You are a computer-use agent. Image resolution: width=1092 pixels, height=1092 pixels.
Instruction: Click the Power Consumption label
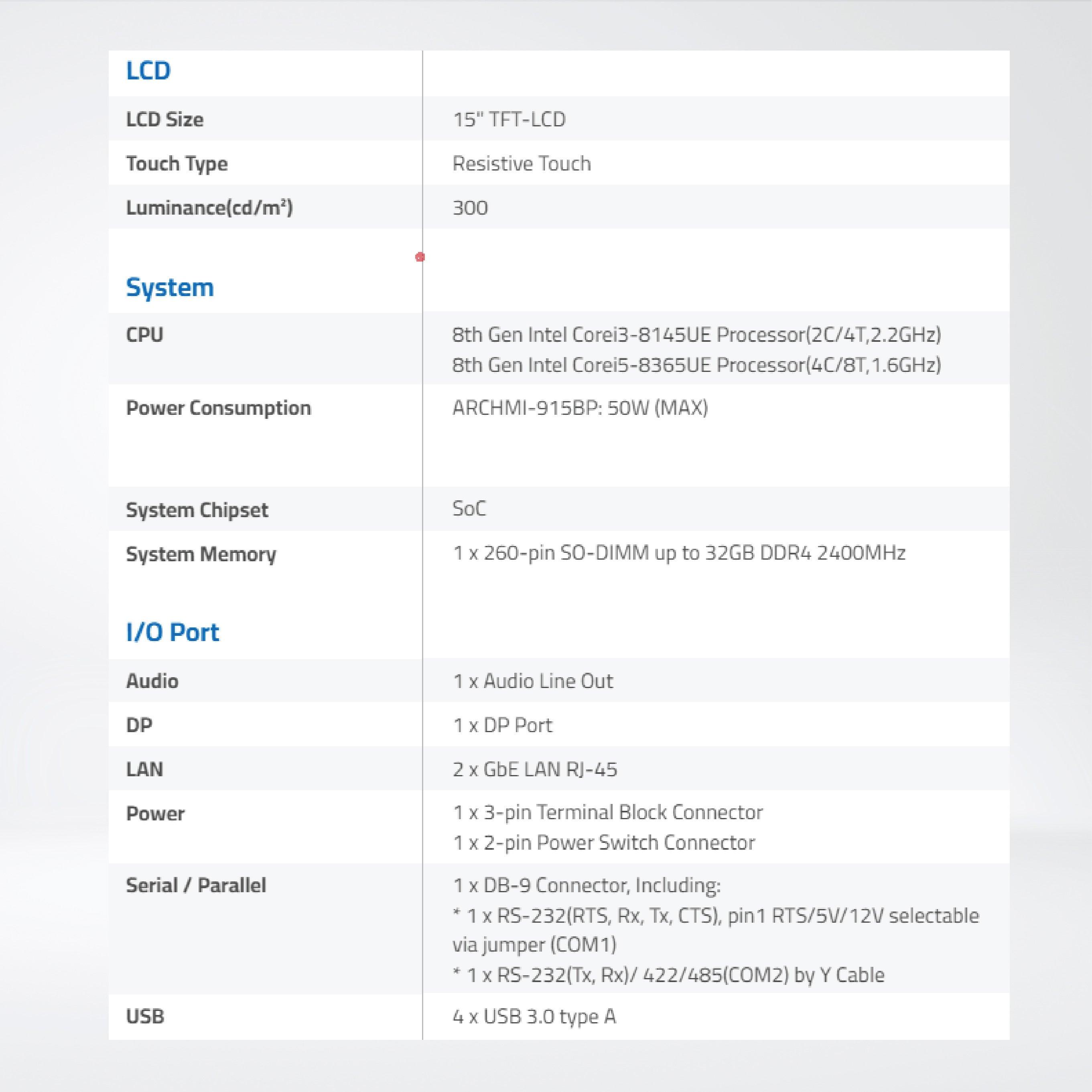coord(218,408)
